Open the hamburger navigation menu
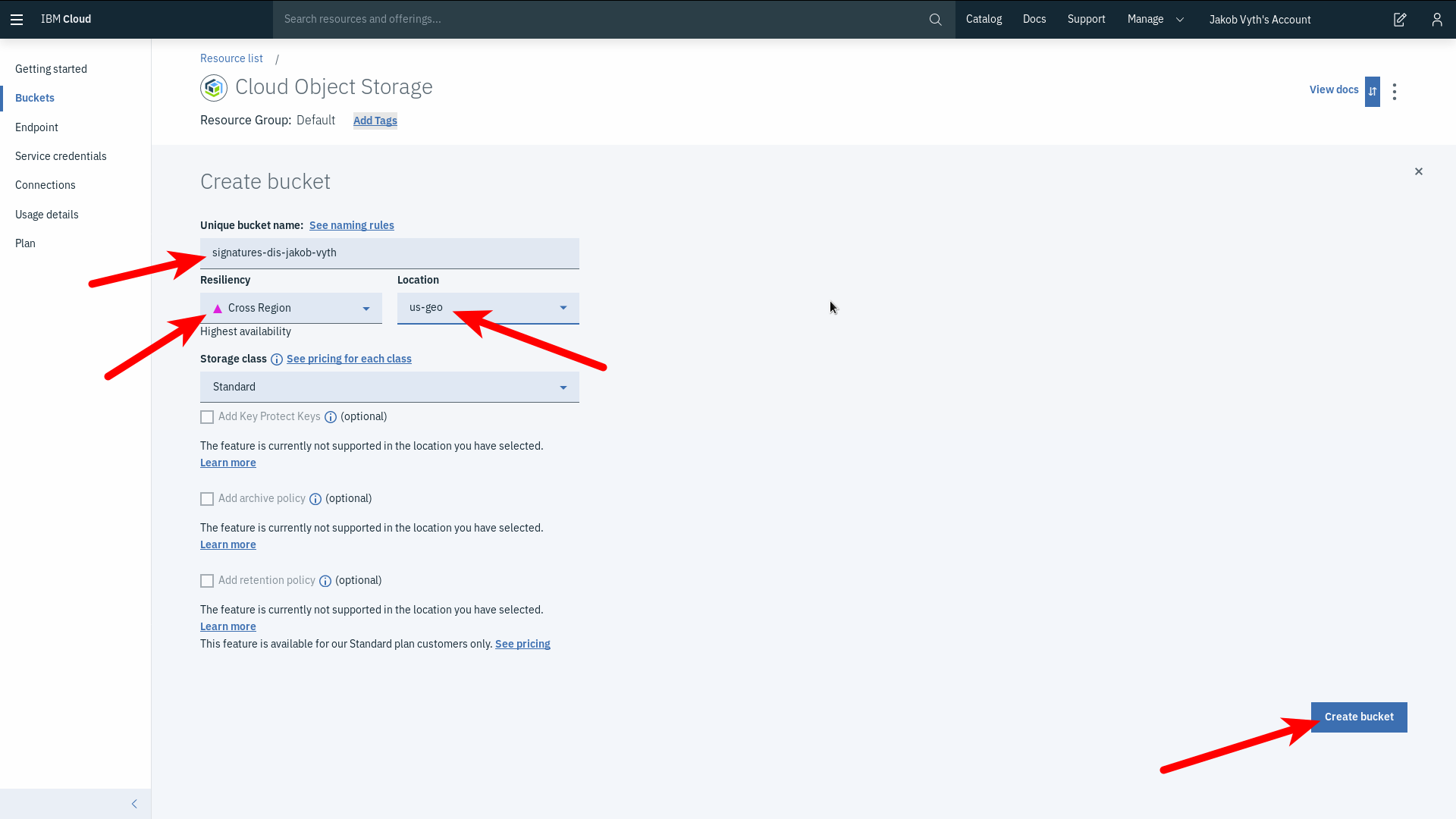 click(x=17, y=20)
